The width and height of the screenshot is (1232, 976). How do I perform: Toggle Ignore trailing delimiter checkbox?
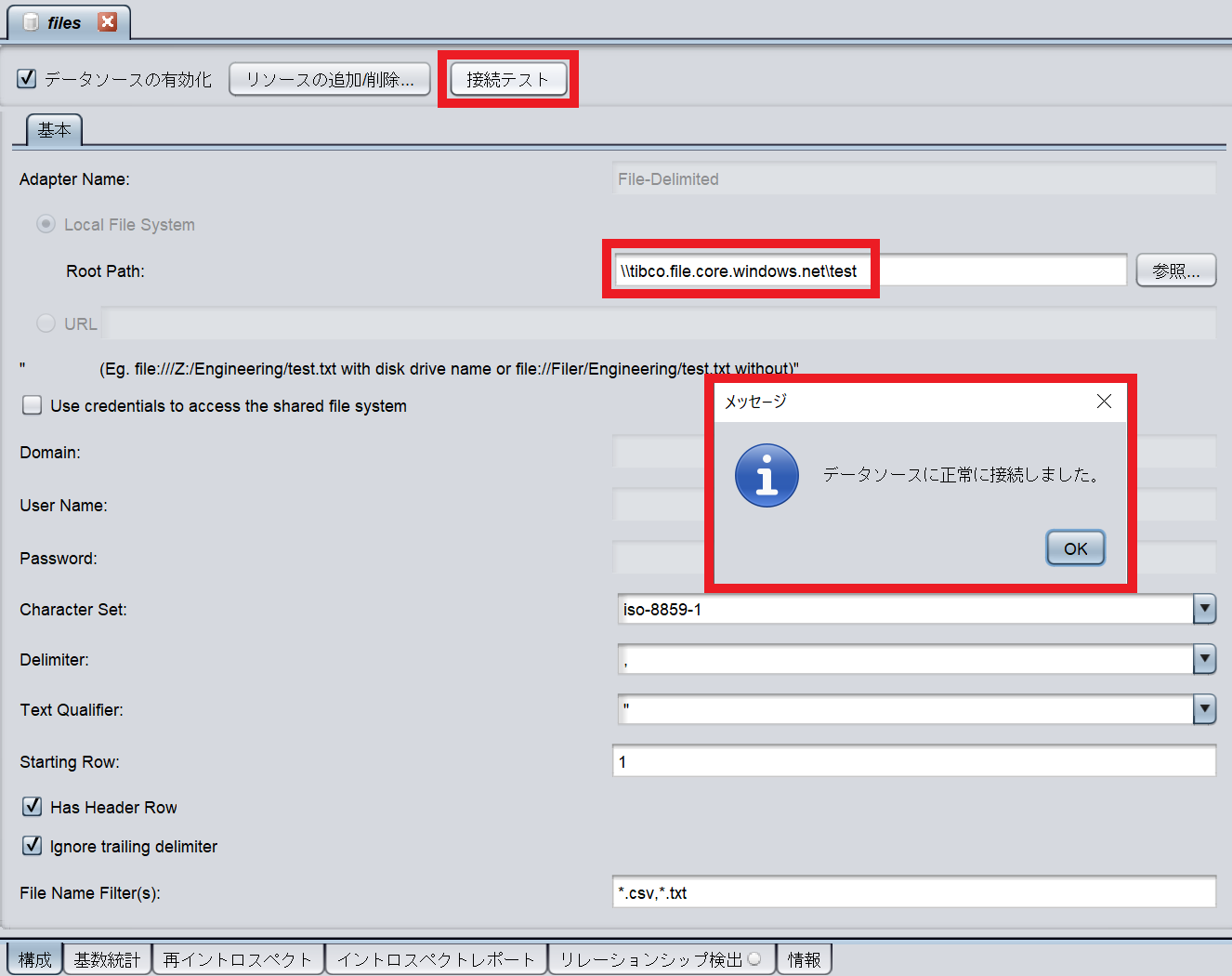(33, 845)
